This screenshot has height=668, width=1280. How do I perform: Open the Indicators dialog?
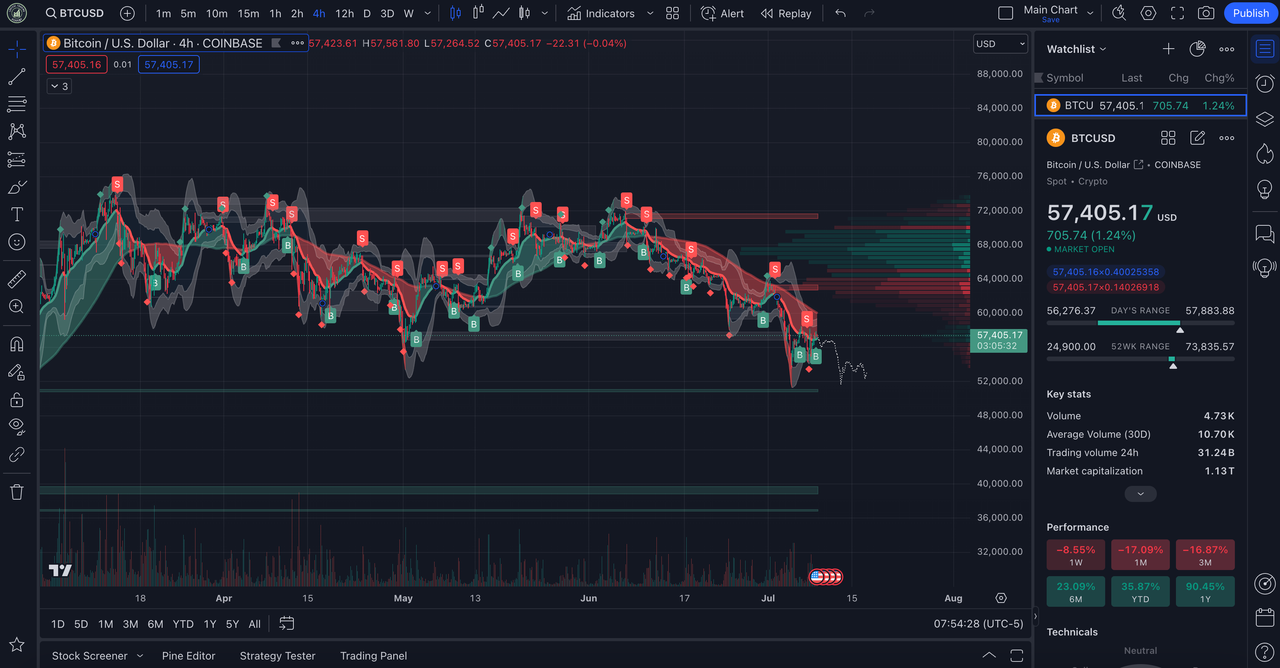(x=601, y=14)
